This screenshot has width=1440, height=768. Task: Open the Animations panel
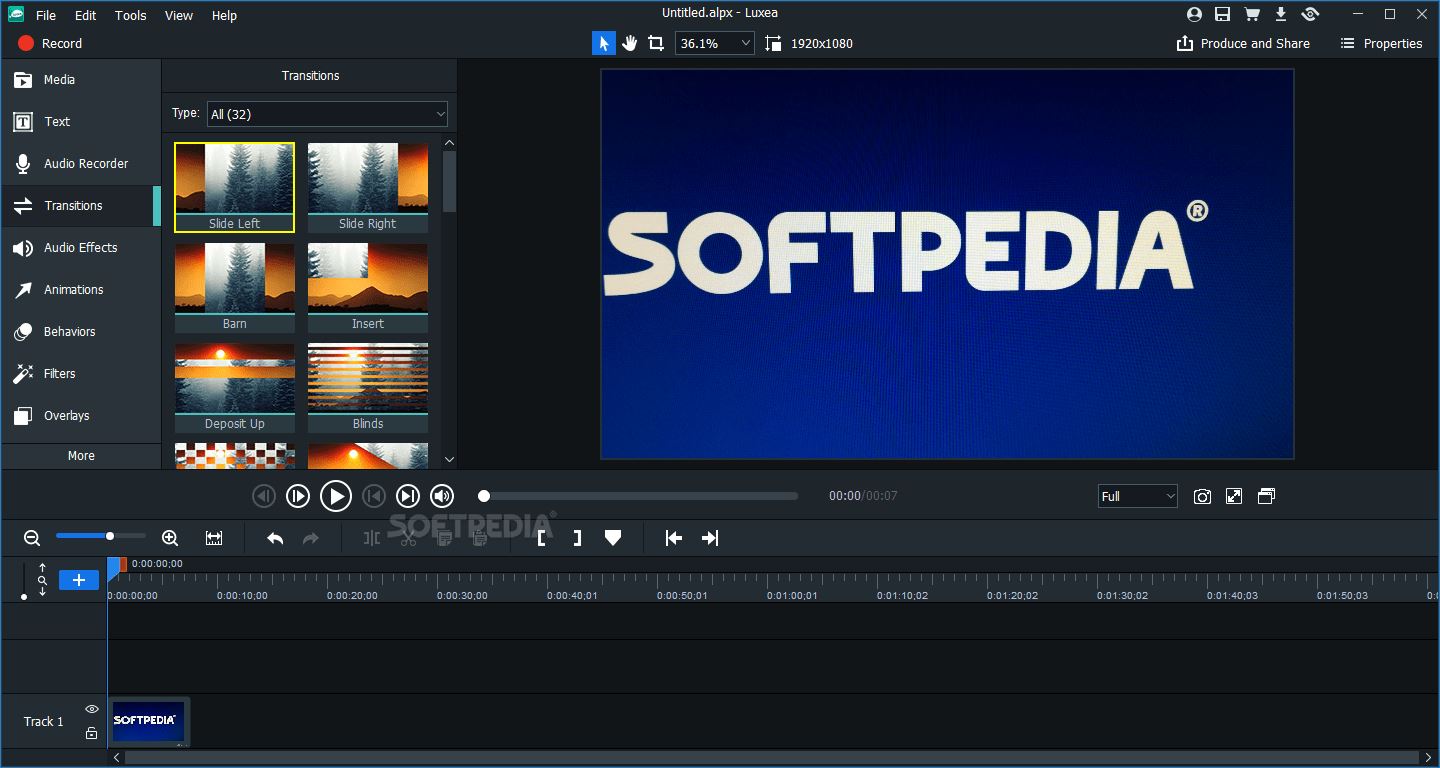click(80, 290)
